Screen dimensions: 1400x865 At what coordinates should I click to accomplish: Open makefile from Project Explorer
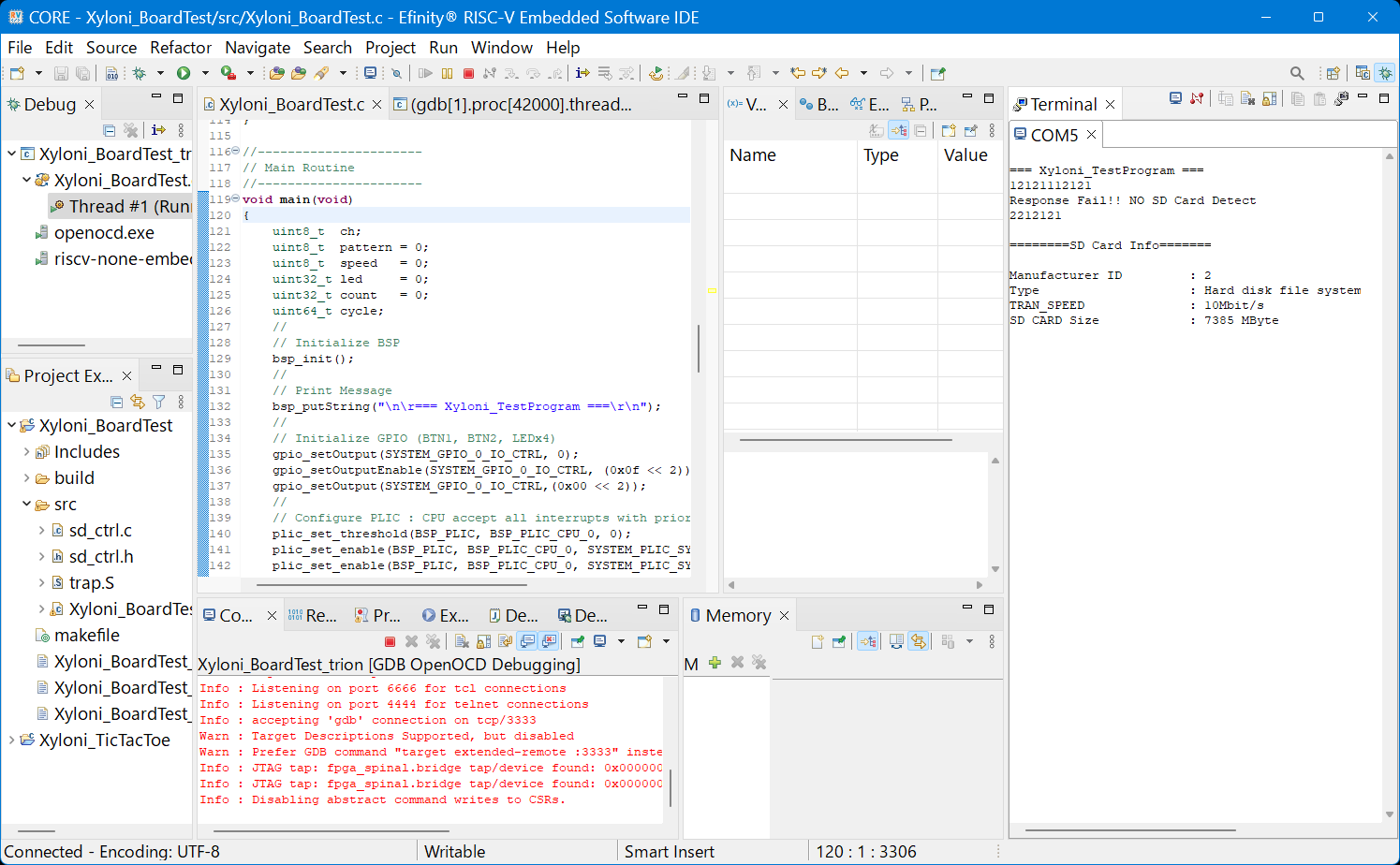point(86,636)
